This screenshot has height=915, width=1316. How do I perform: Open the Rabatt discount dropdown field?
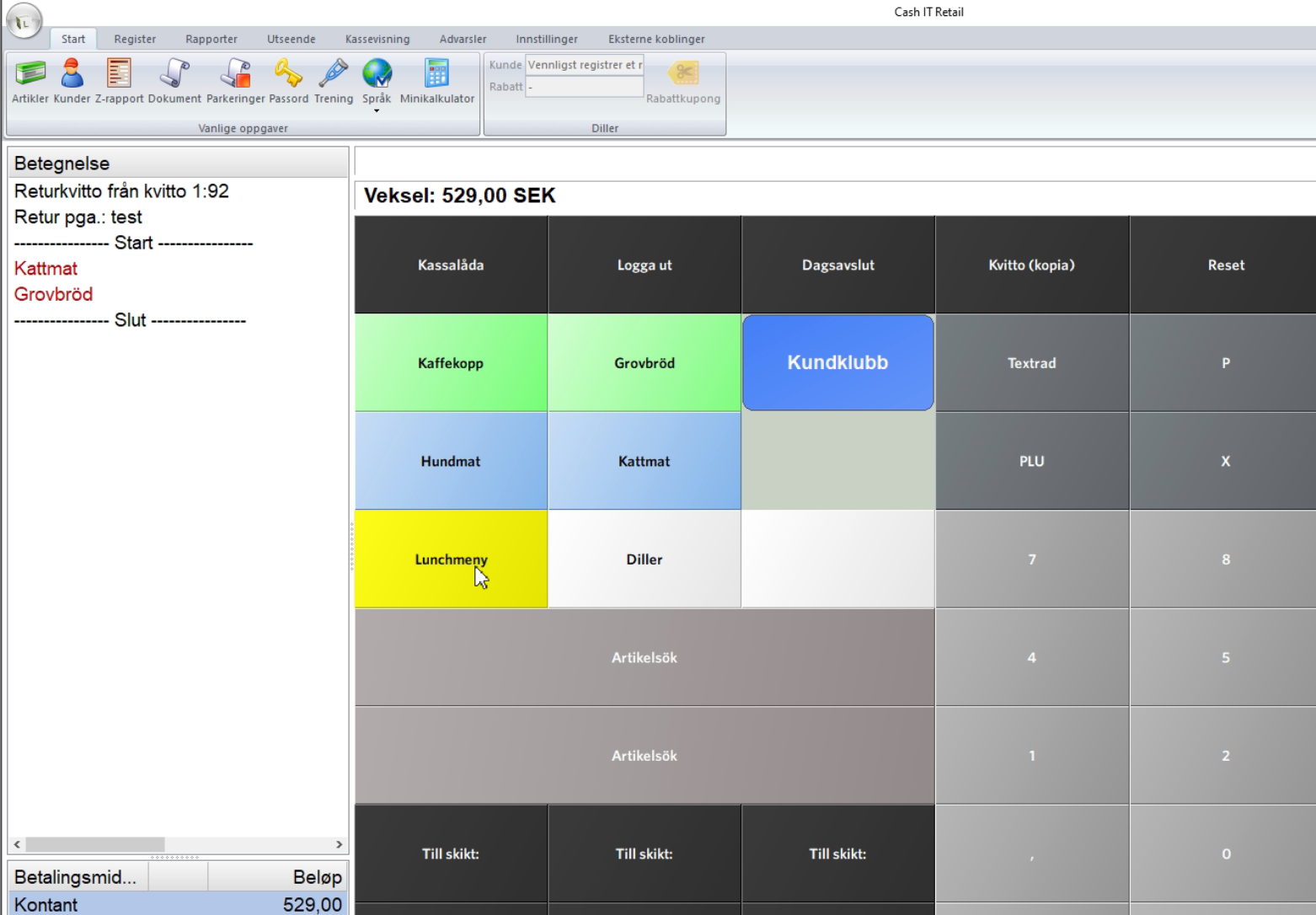[x=584, y=87]
